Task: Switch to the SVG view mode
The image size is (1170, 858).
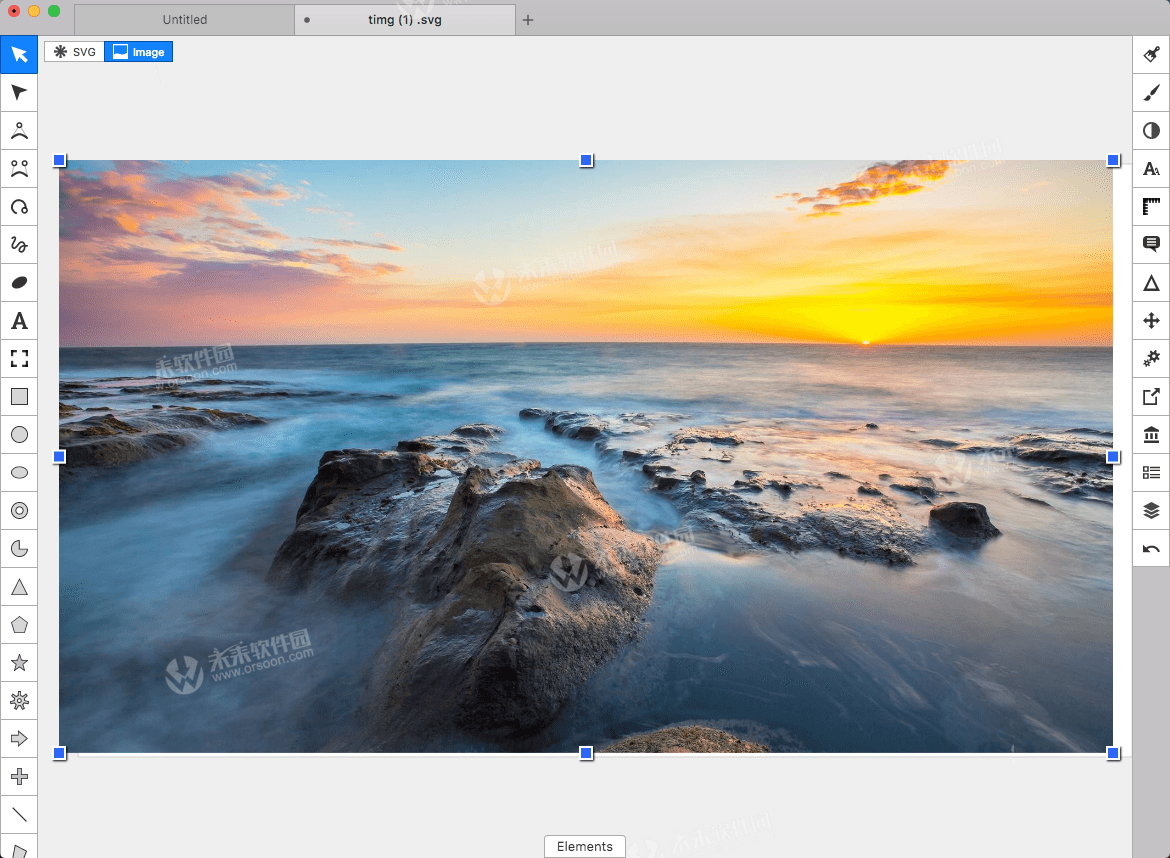Action: click(x=75, y=51)
